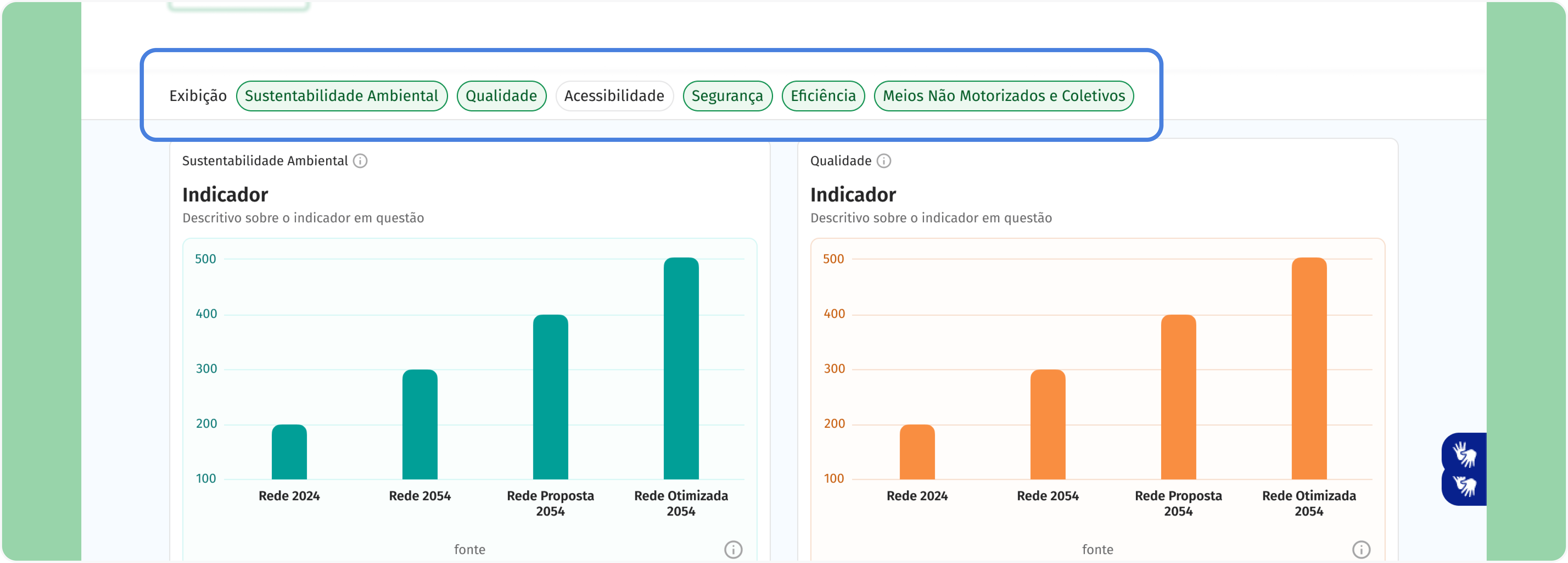1568x563 pixels.
Task: Click "Rede Proposta 2054" label in orange chart
Action: tap(1178, 503)
